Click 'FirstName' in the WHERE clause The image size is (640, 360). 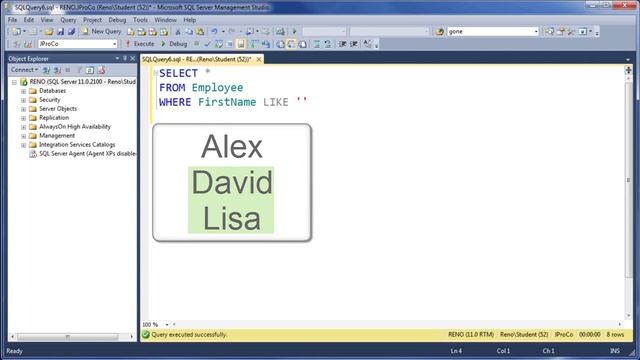coord(227,102)
